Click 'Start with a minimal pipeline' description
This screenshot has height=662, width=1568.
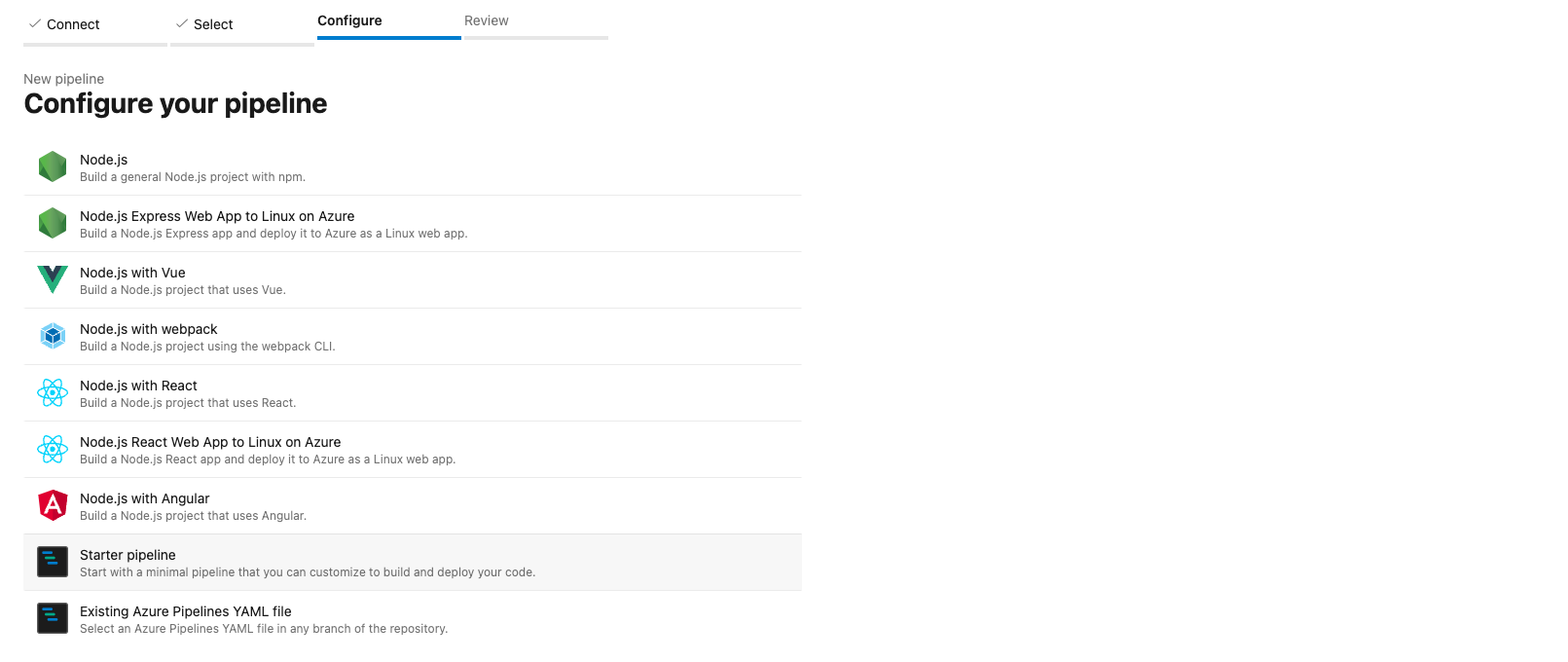coord(308,572)
